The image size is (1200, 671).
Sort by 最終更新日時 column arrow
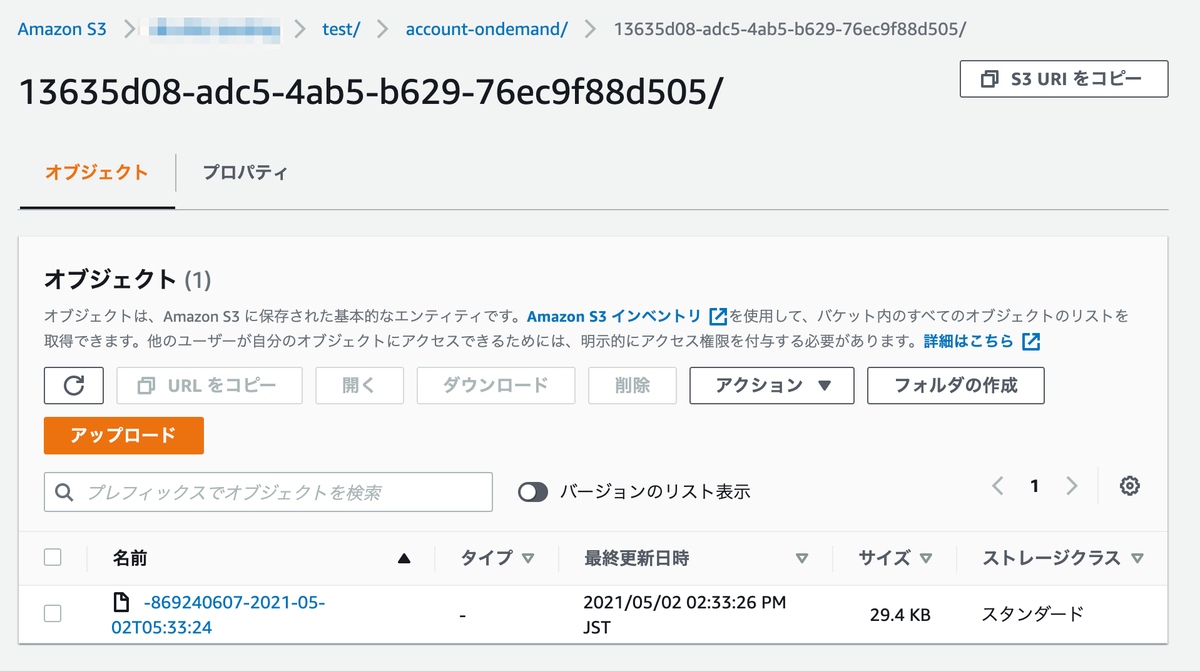pos(802,559)
